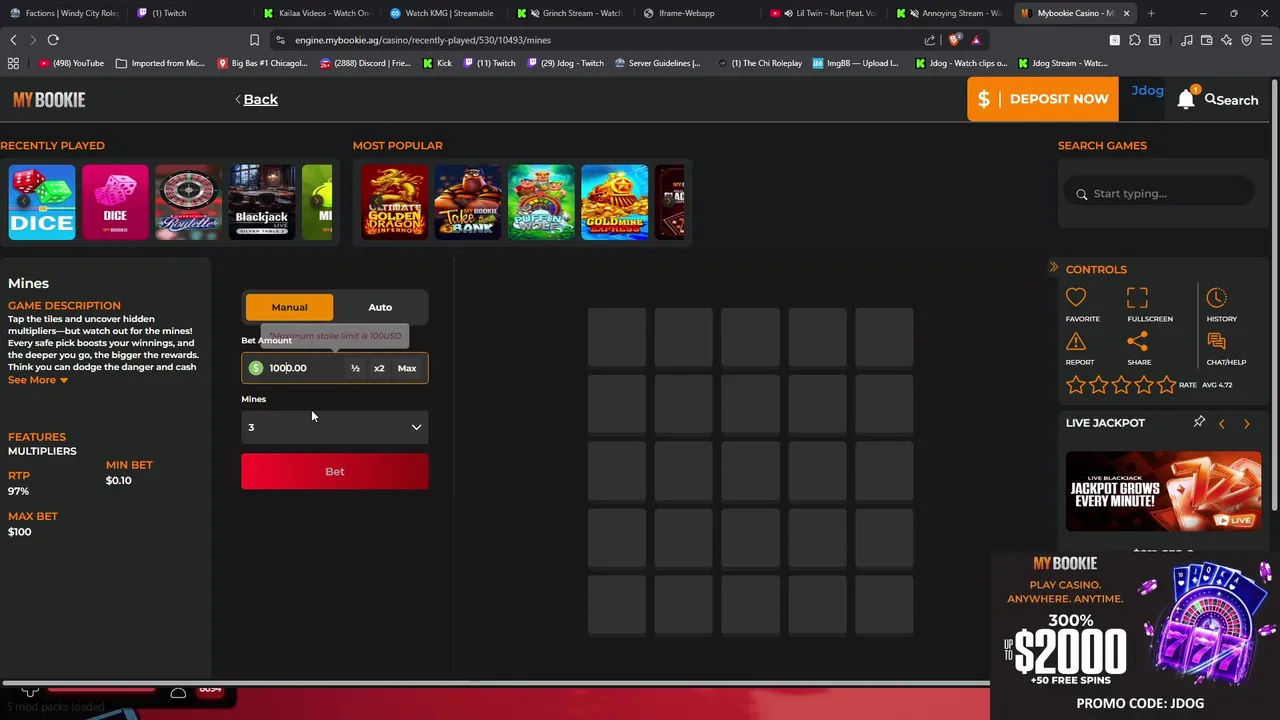The width and height of the screenshot is (1280, 720).
Task: Open the Mines count dropdown
Action: click(x=334, y=427)
